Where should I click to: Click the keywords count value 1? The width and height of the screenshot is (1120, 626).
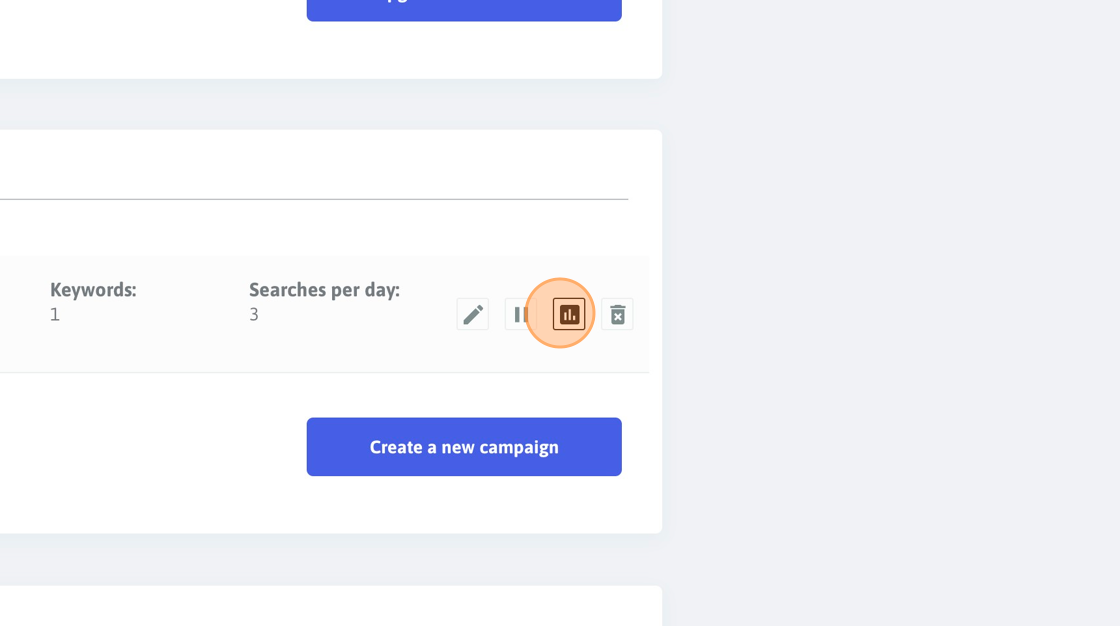[55, 314]
